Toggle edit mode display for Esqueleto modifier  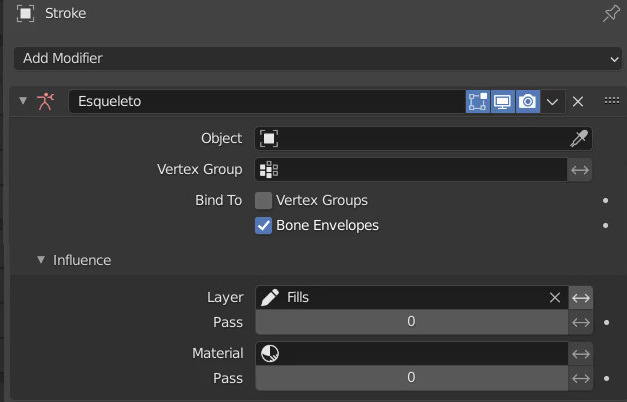point(478,102)
